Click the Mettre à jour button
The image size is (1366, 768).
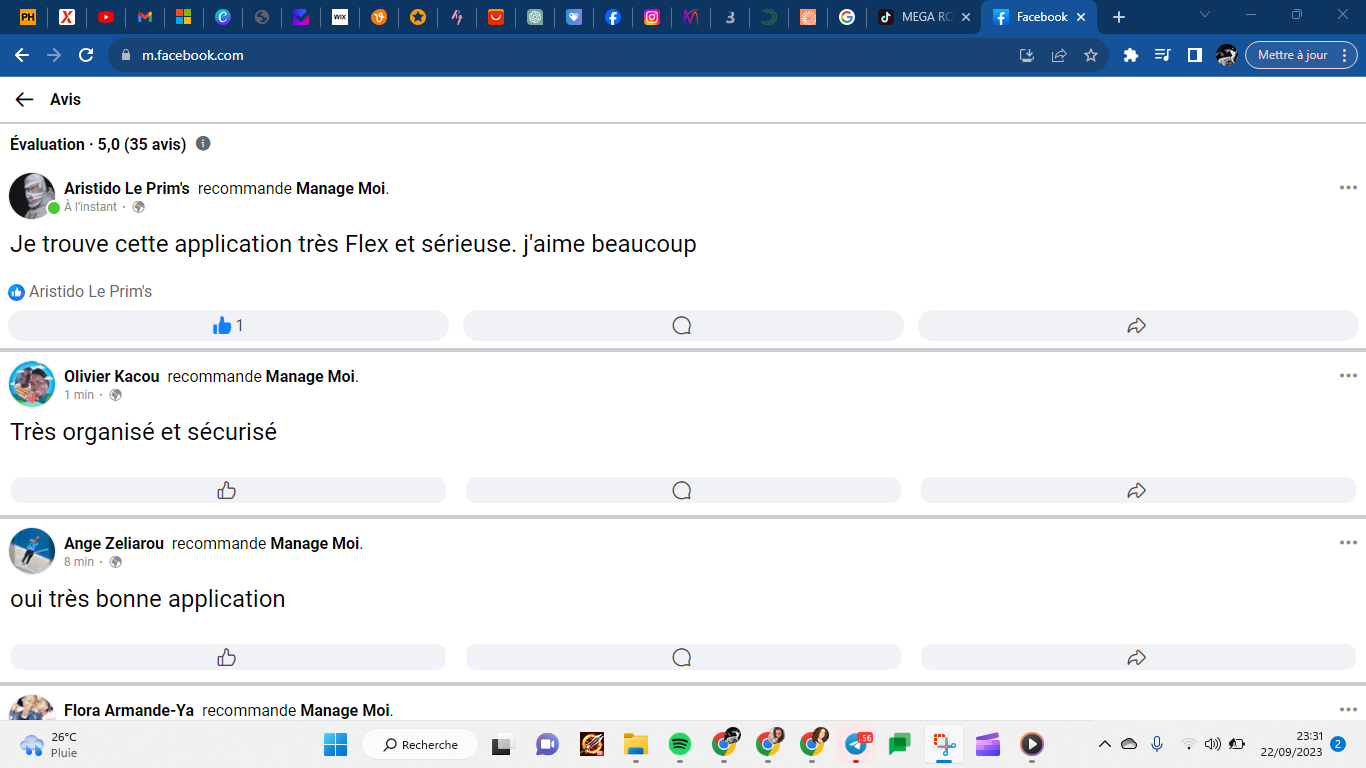coord(1292,55)
